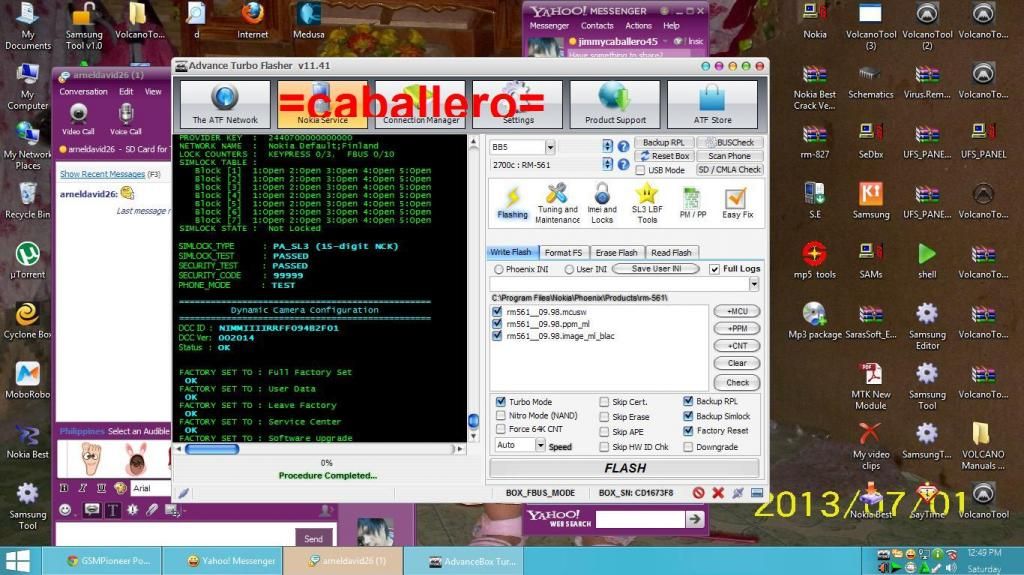
Task: Select the Flashing lightning icon
Action: 512,201
